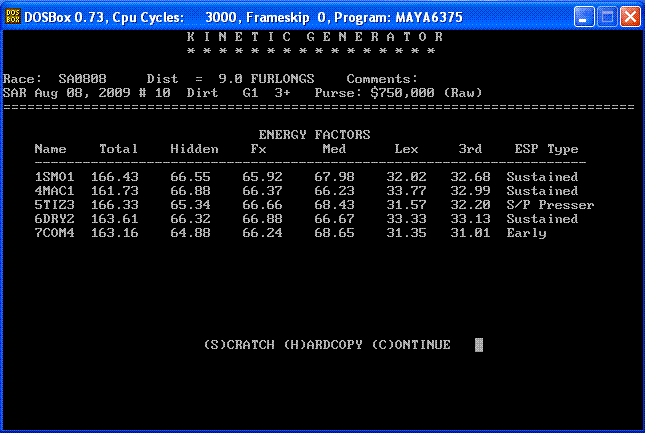Click 3rd value 33.13
645x433 pixels.
470,219
